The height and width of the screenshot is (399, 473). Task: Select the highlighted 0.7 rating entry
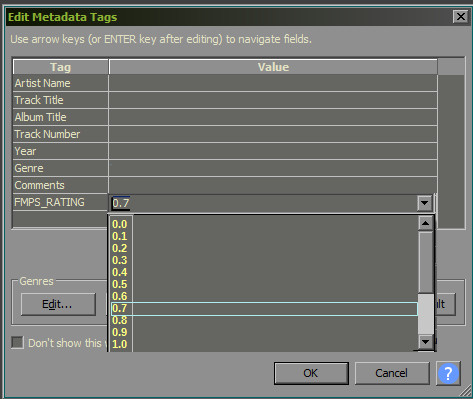coord(264,308)
